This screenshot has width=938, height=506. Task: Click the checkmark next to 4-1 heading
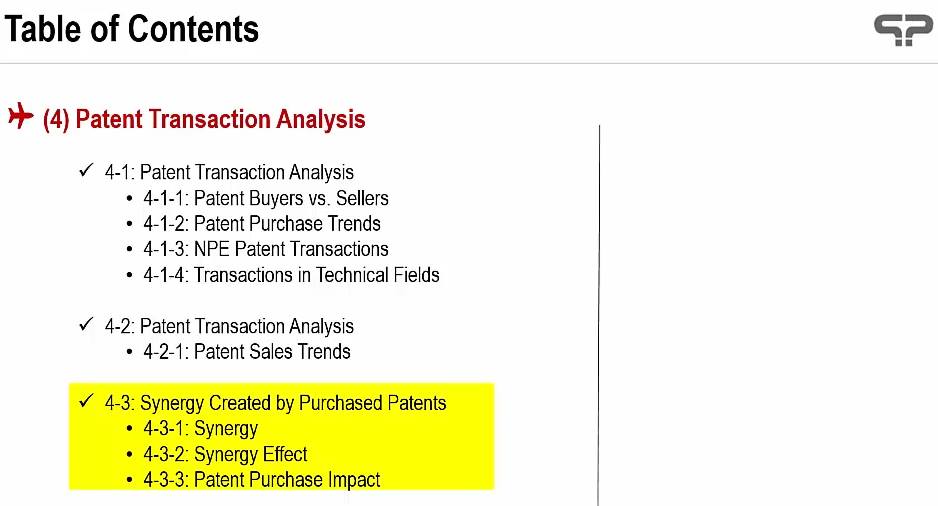click(x=86, y=170)
